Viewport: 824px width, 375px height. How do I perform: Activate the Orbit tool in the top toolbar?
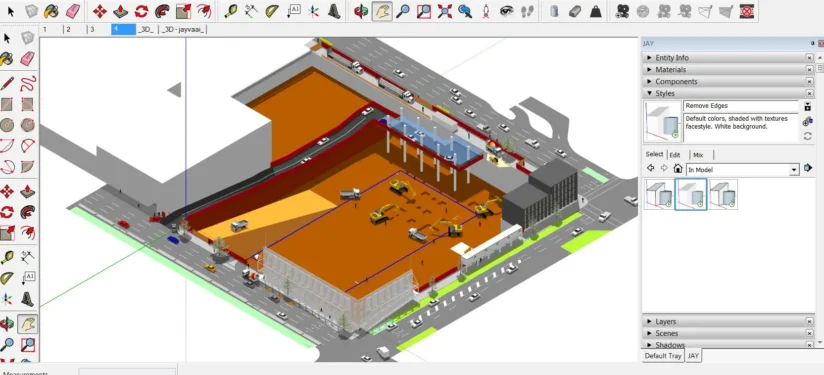(x=361, y=11)
